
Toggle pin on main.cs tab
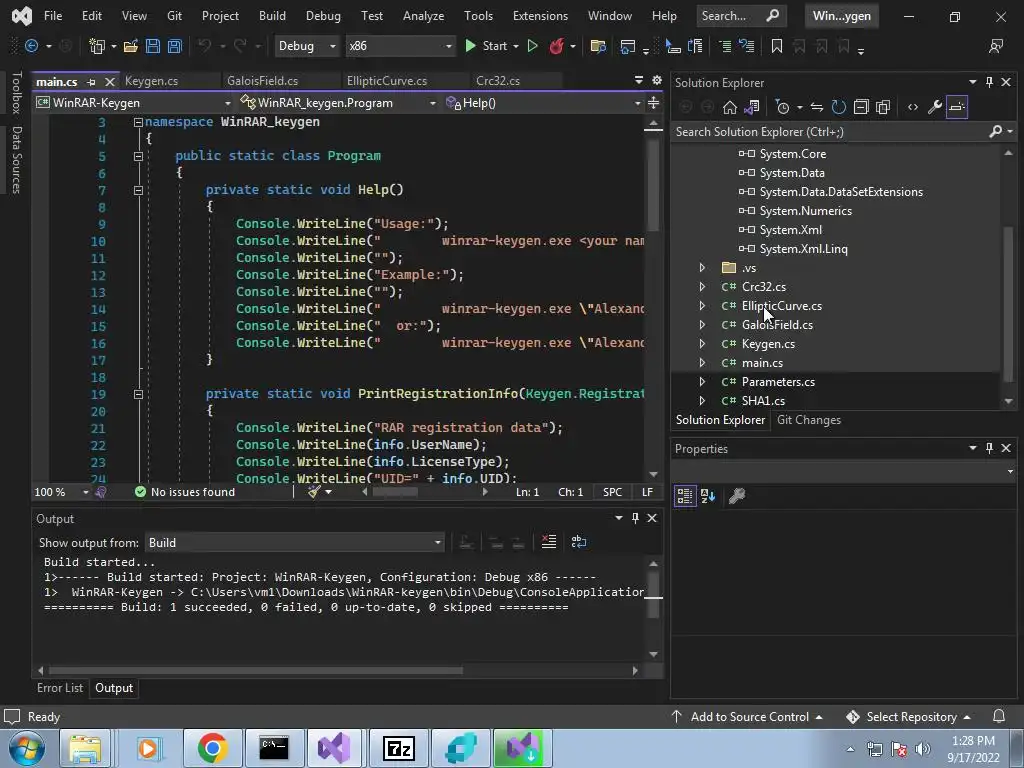click(91, 82)
